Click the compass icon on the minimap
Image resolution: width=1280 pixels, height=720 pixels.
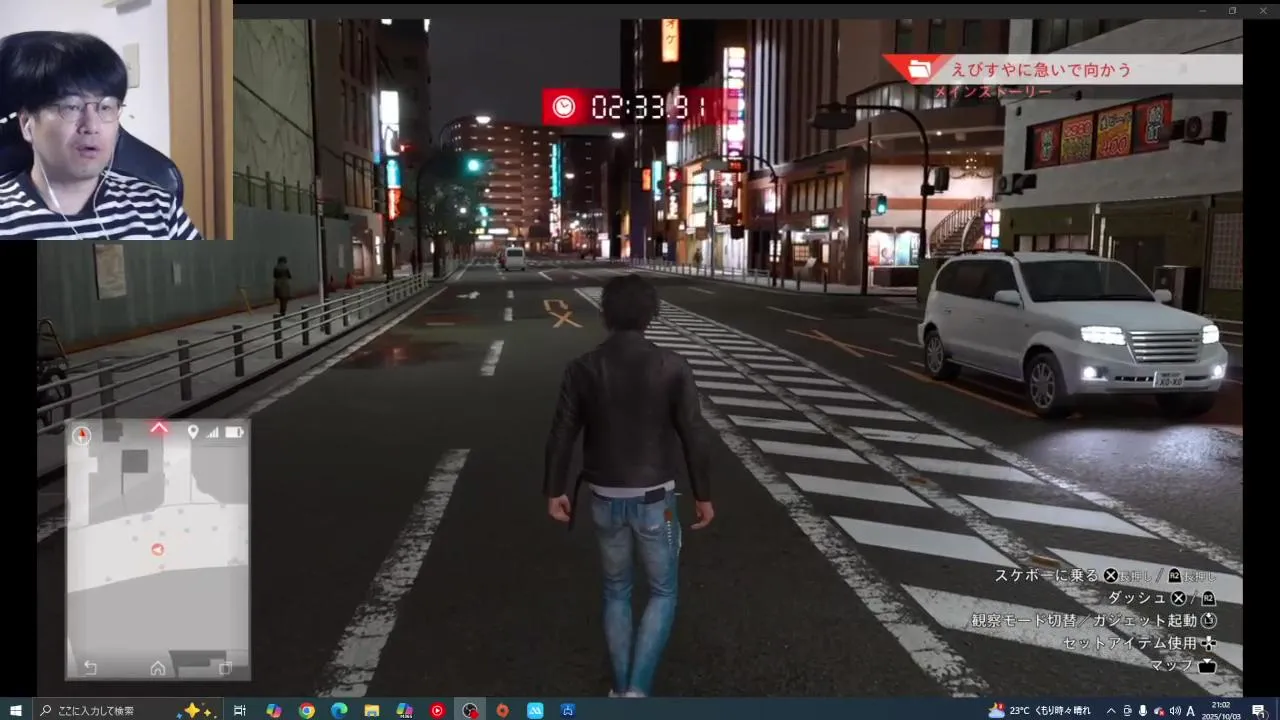click(x=82, y=435)
